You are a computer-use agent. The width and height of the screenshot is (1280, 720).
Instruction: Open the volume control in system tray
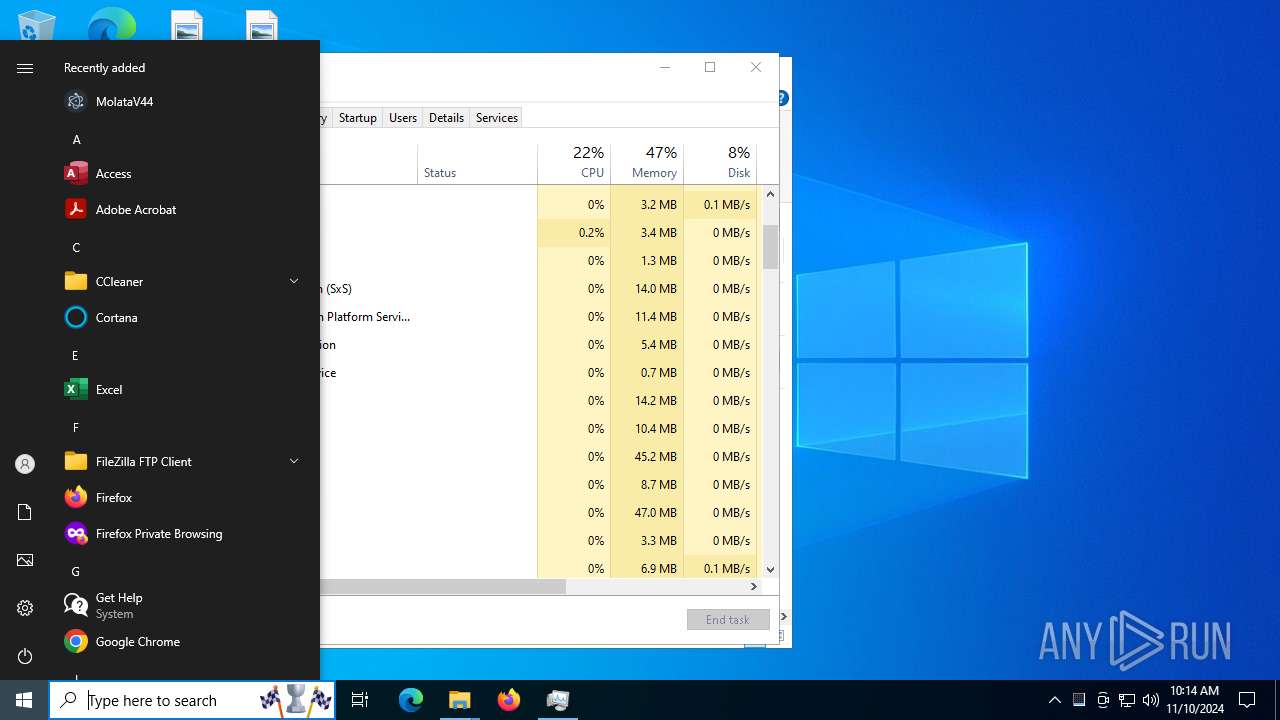pos(1150,700)
